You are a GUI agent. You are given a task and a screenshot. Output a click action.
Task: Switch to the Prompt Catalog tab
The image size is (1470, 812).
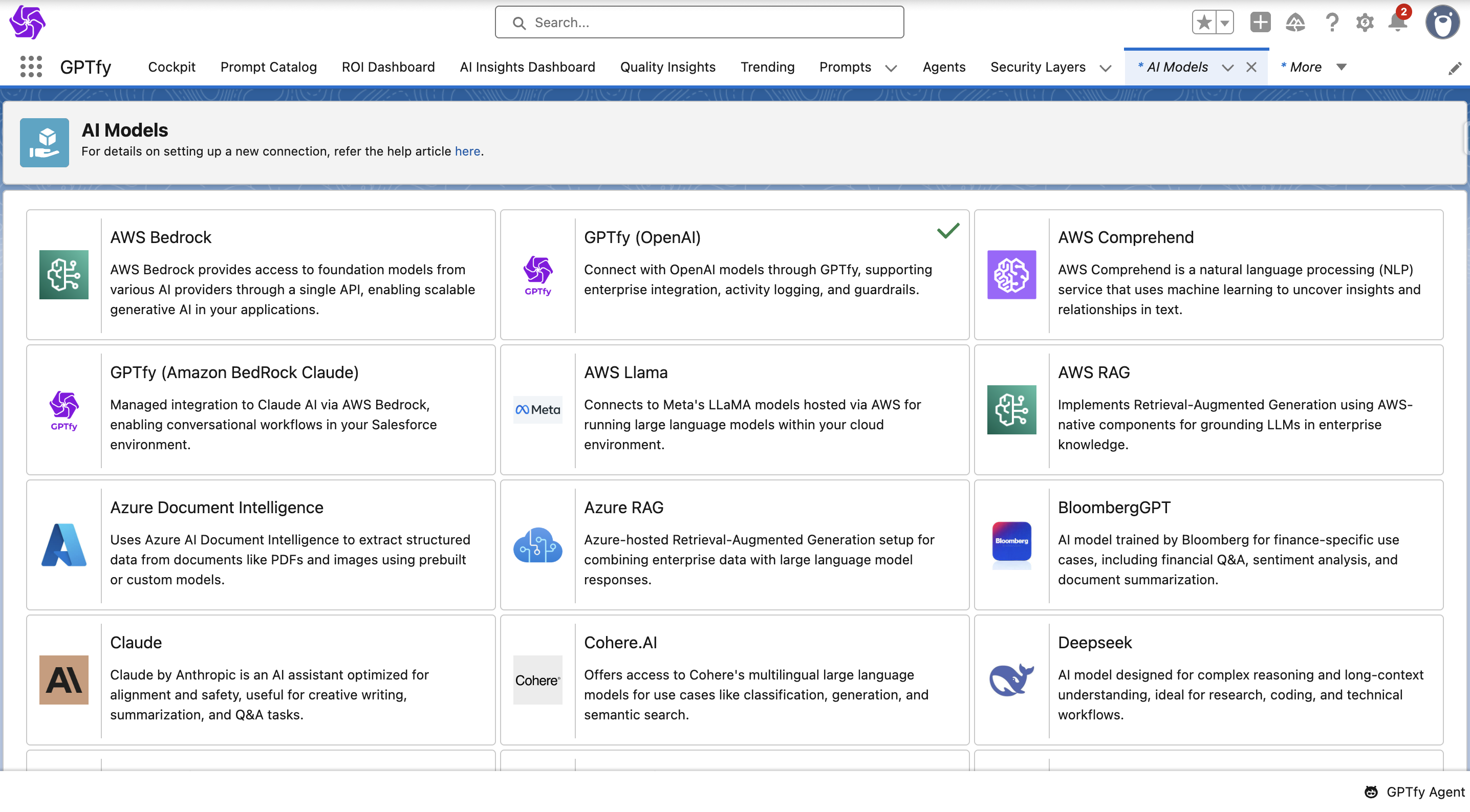[268, 67]
